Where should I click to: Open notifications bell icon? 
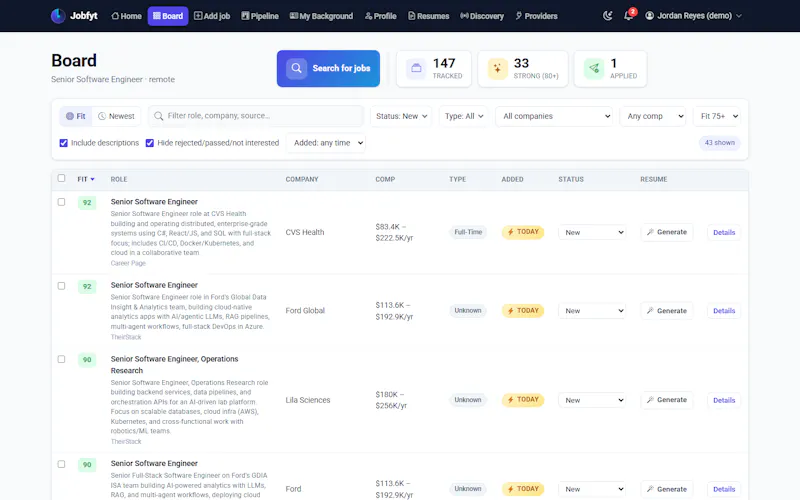(629, 16)
